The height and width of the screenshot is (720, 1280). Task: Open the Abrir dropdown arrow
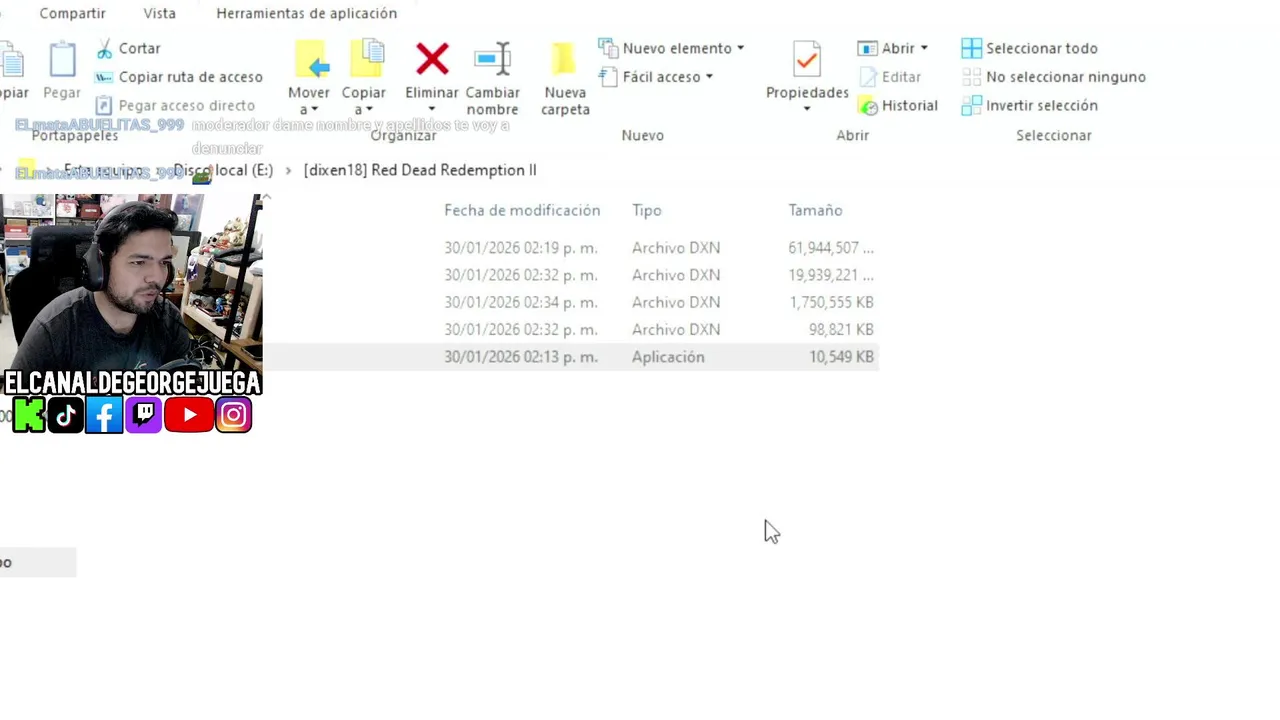tap(924, 48)
